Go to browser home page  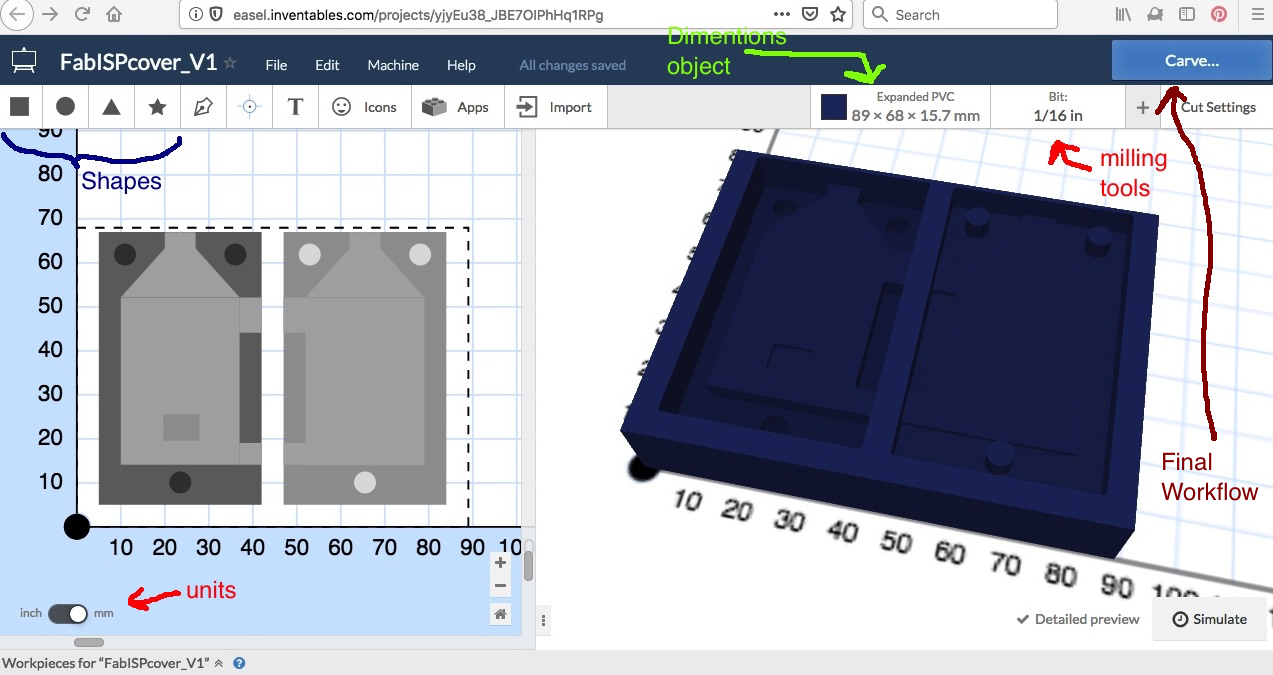(114, 15)
